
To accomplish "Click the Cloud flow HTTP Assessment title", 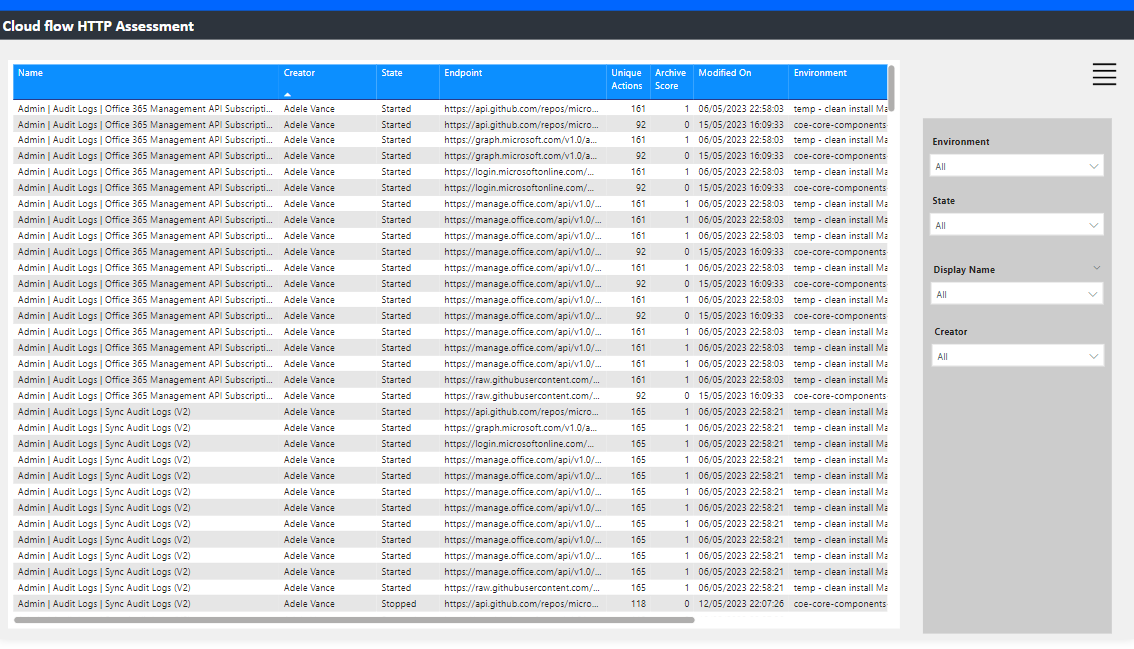I will (97, 27).
